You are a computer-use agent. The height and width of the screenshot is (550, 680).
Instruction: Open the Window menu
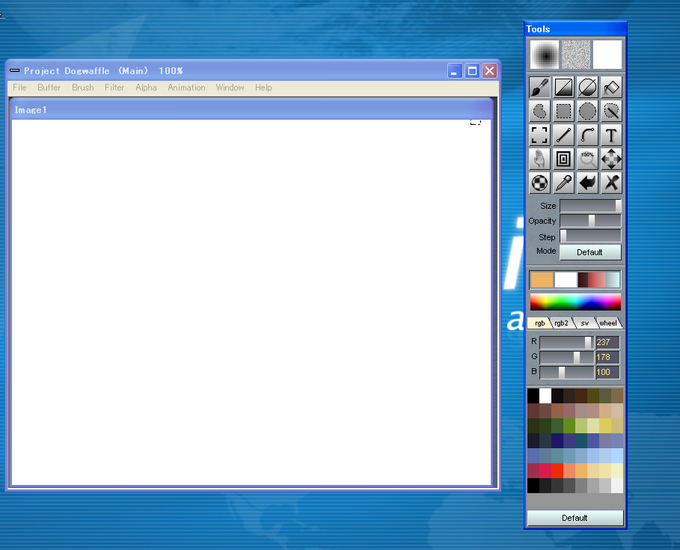tap(230, 88)
